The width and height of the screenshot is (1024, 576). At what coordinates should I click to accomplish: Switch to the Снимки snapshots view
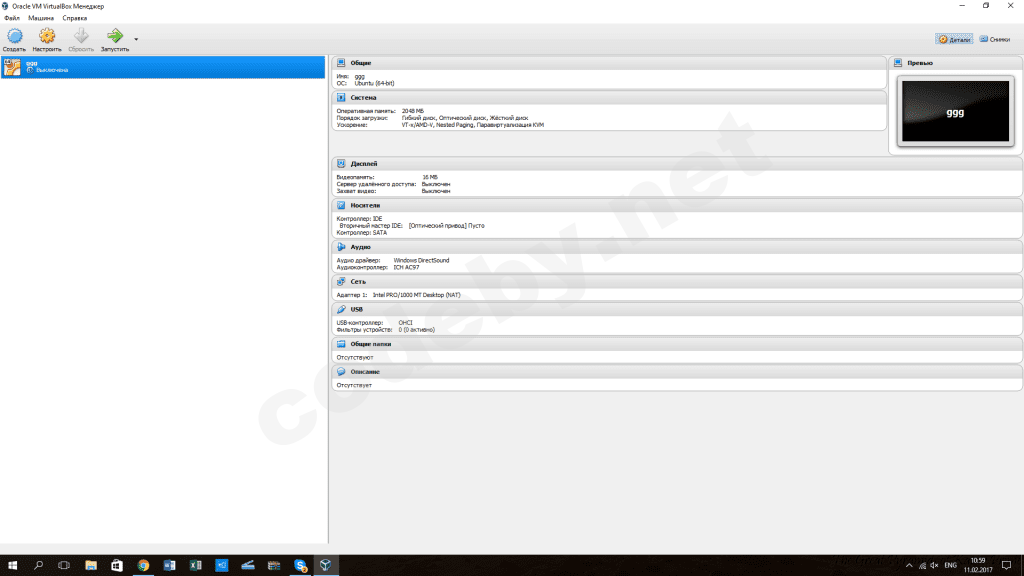click(x=995, y=39)
